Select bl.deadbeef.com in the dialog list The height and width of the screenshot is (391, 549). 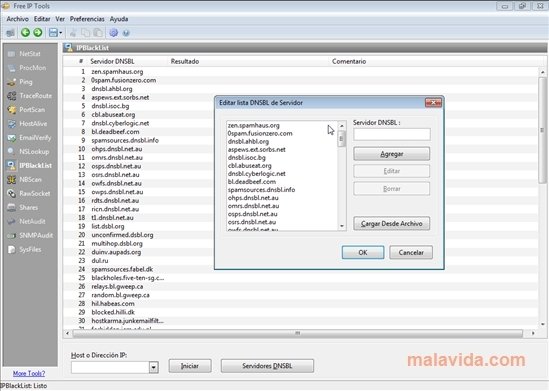pos(252,182)
